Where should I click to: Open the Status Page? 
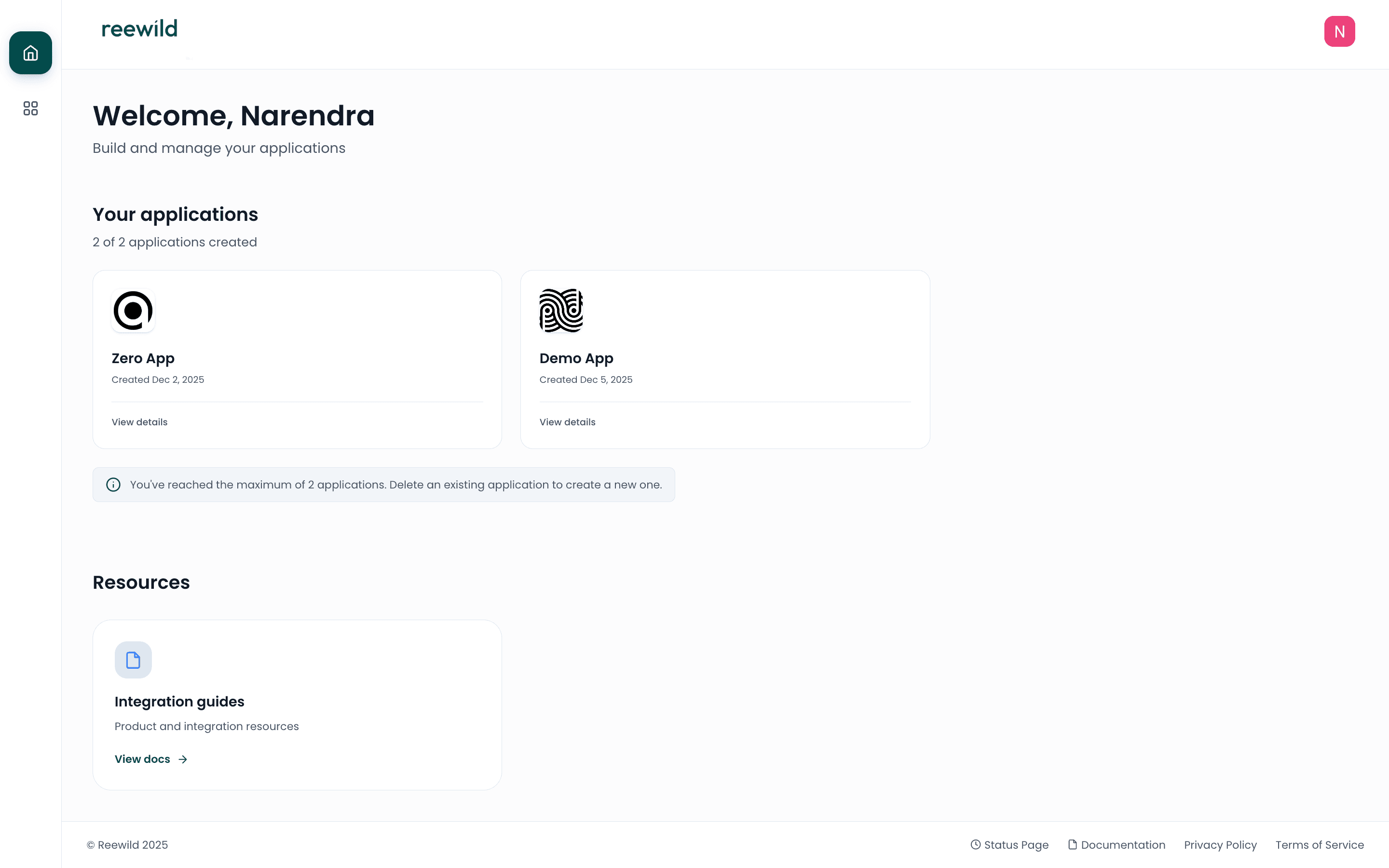[1016, 844]
